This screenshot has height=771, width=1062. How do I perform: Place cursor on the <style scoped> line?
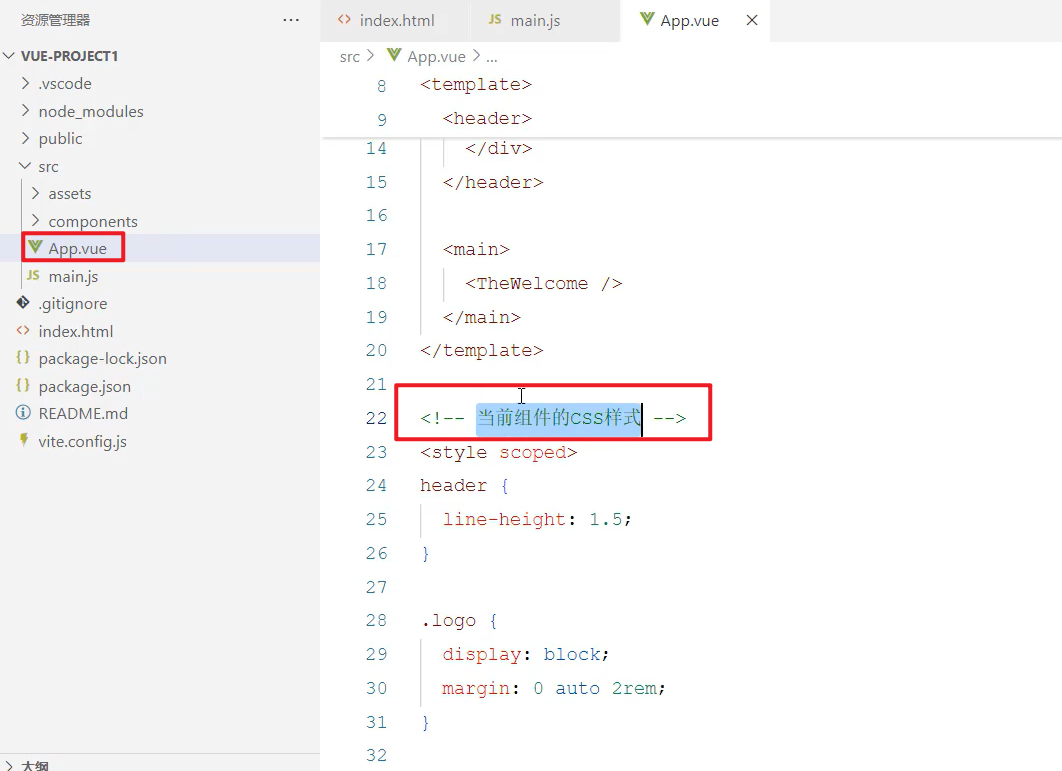(x=498, y=452)
